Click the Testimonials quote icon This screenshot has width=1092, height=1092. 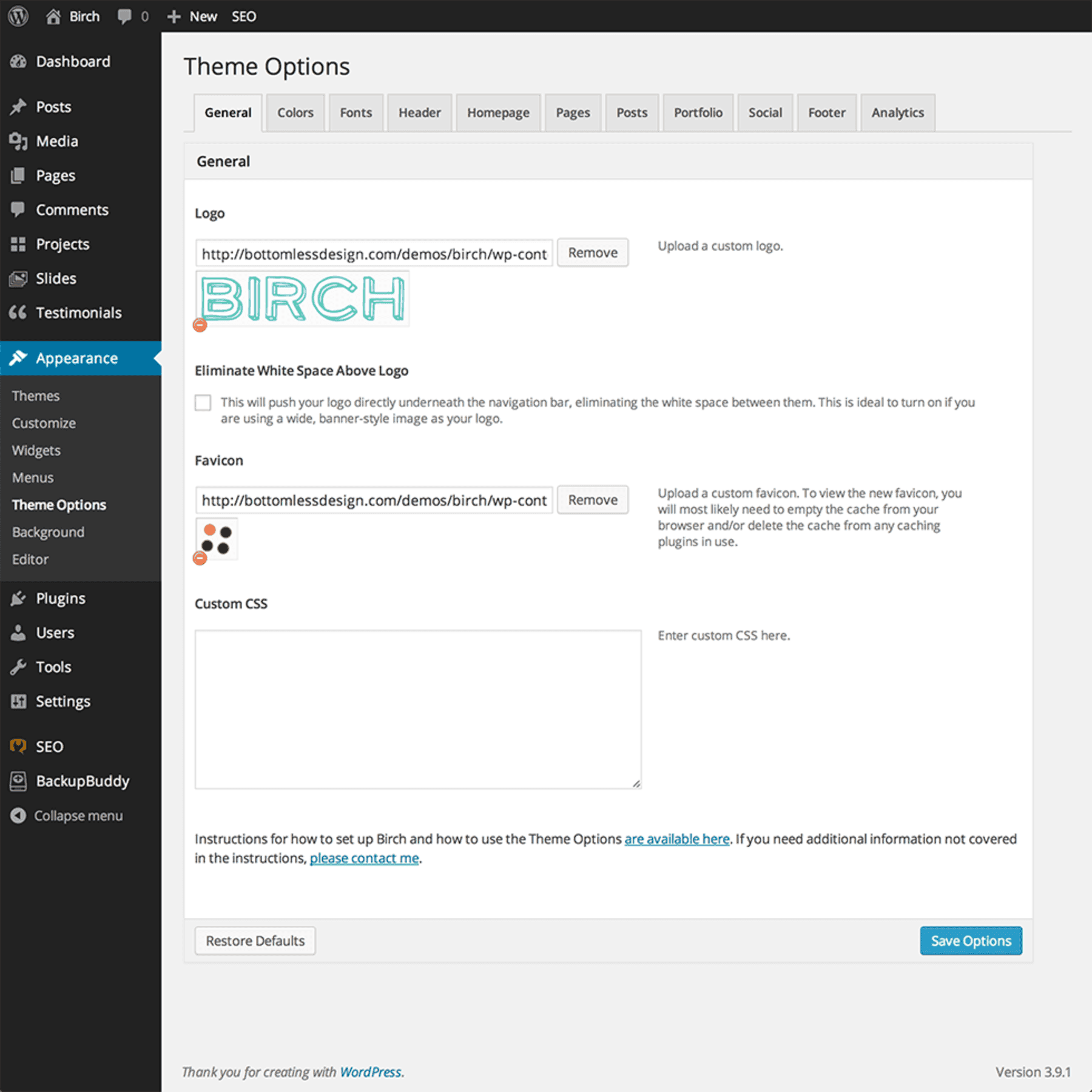[x=18, y=312]
